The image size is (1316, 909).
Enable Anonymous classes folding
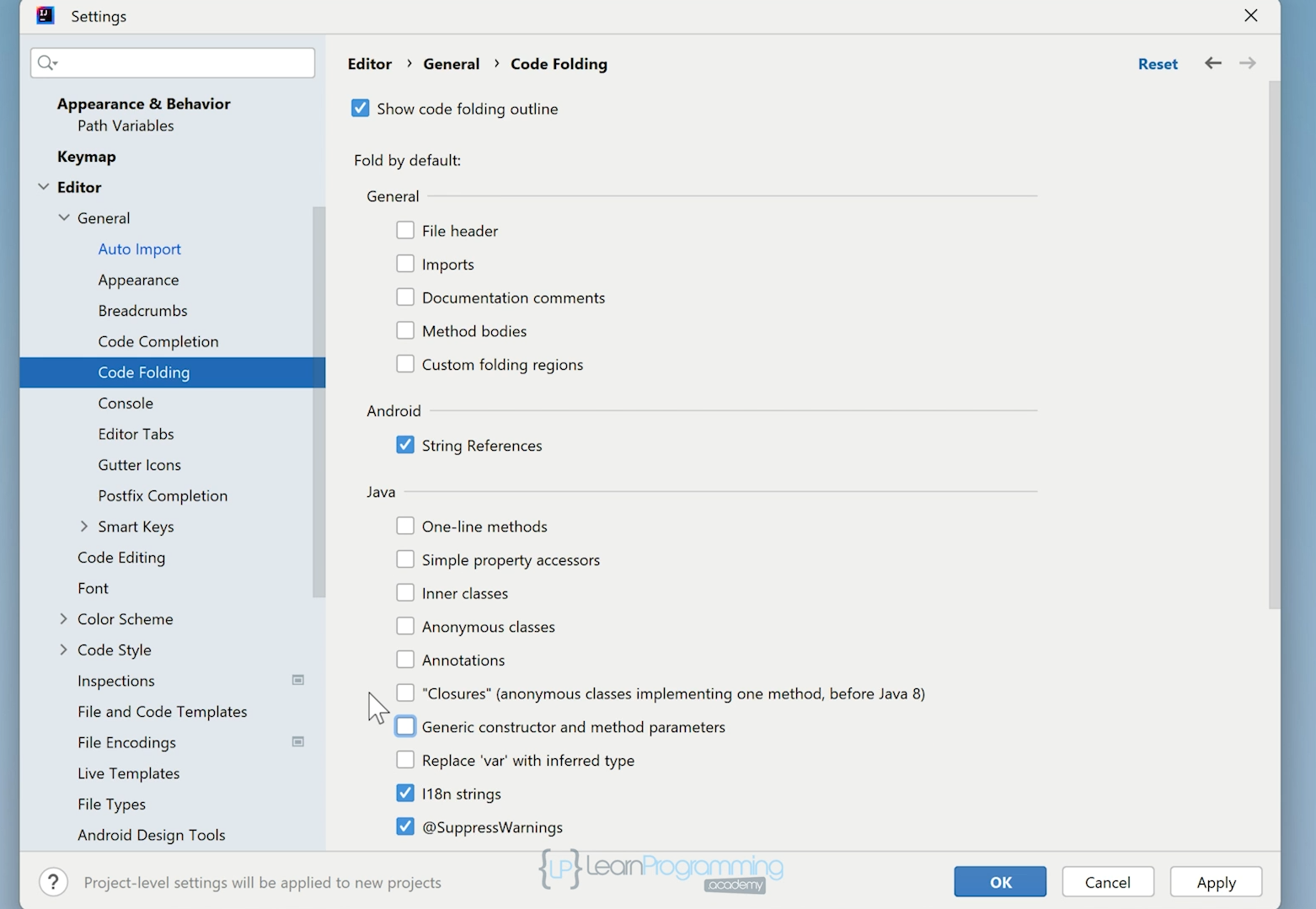405,626
